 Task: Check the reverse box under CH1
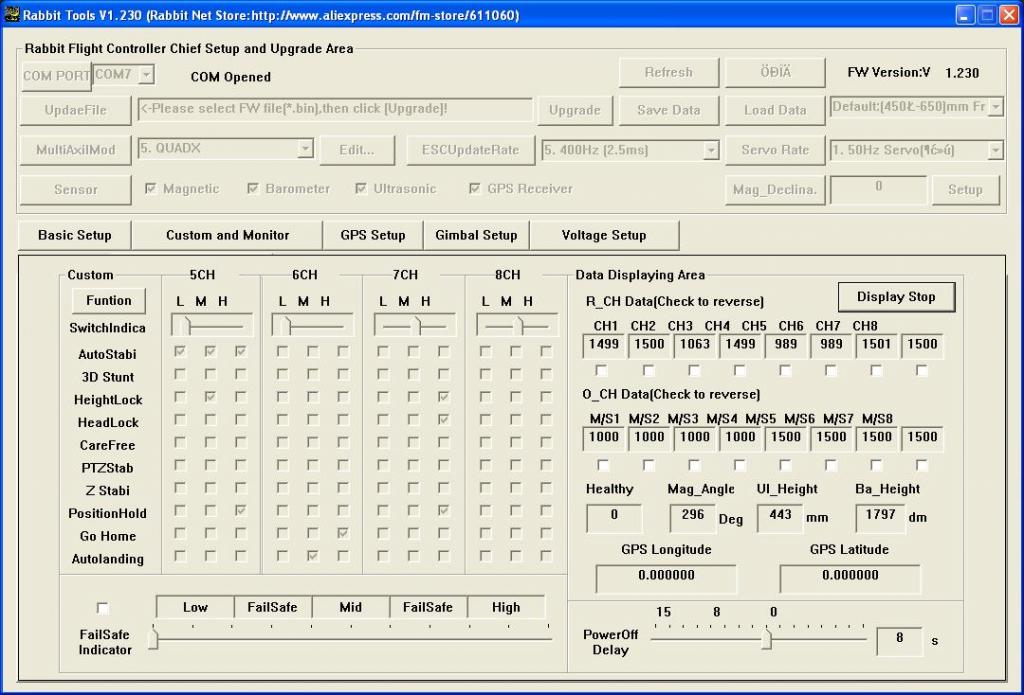(603, 370)
